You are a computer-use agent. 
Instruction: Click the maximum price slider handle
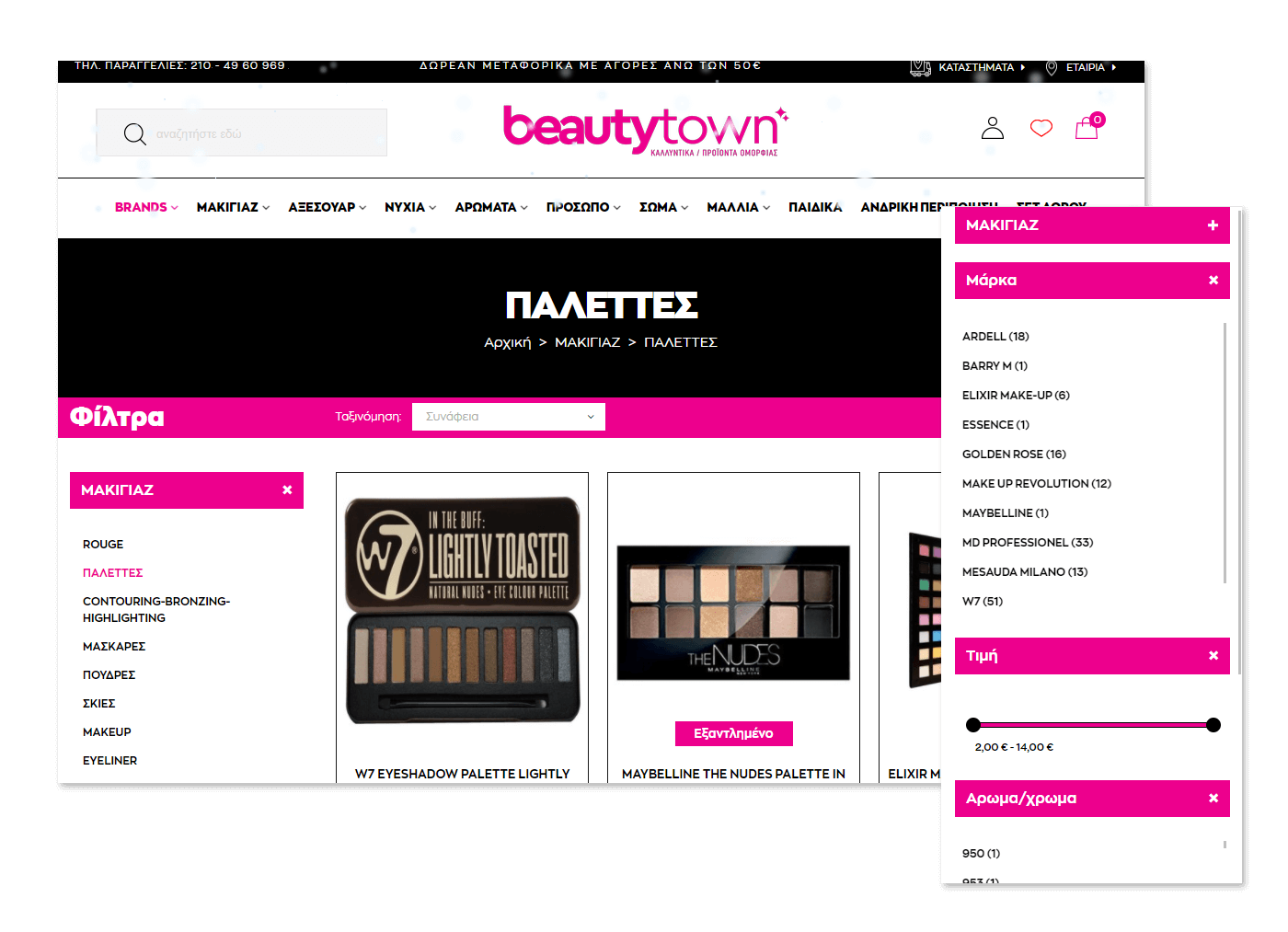click(x=1213, y=725)
